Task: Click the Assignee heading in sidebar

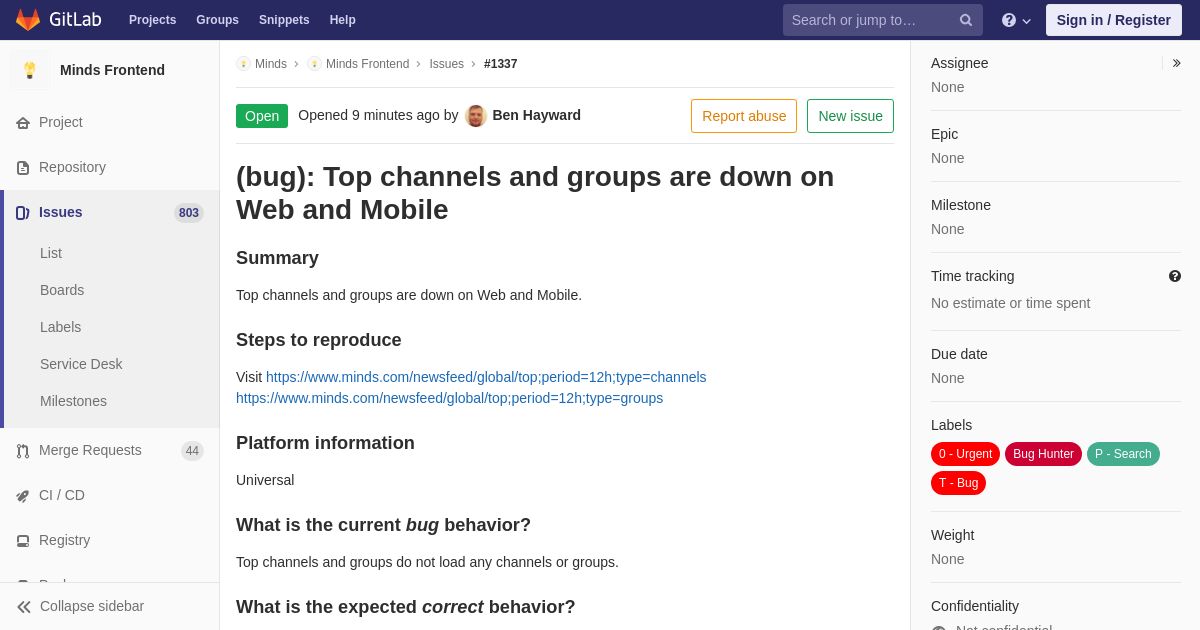Action: (959, 63)
